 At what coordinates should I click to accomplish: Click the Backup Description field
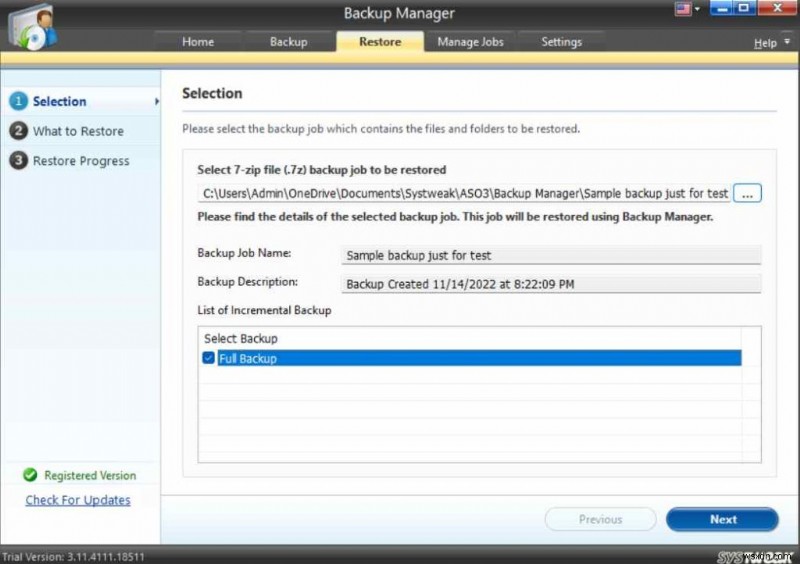click(551, 284)
